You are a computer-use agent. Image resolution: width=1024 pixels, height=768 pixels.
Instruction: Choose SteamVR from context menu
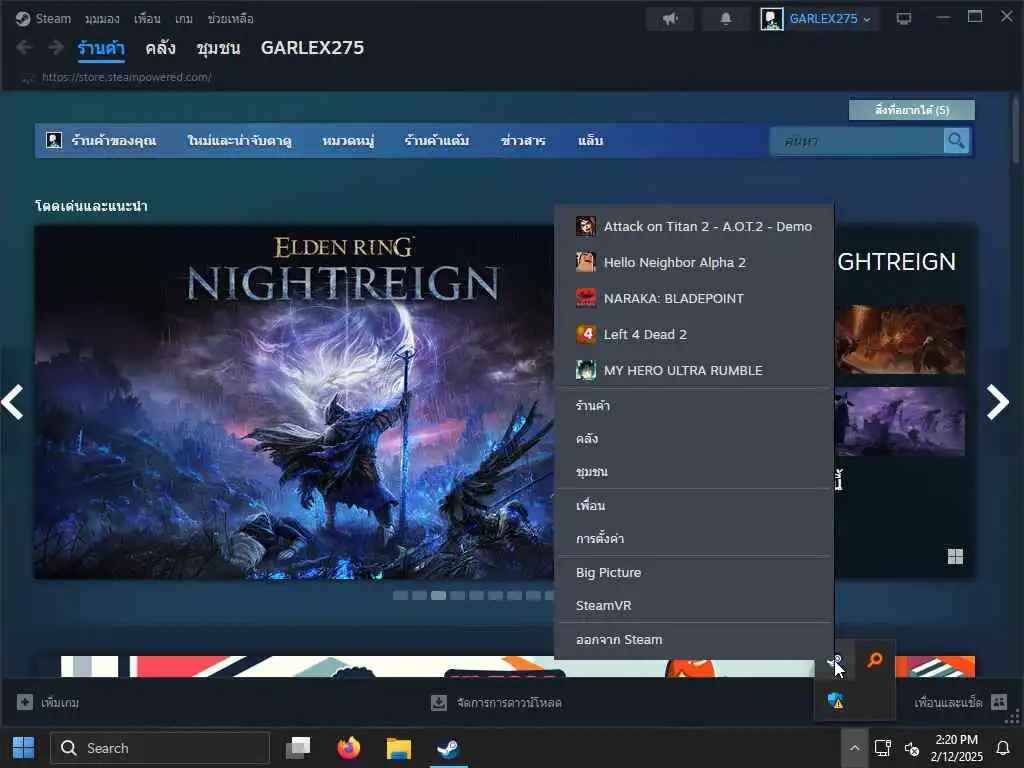point(694,605)
